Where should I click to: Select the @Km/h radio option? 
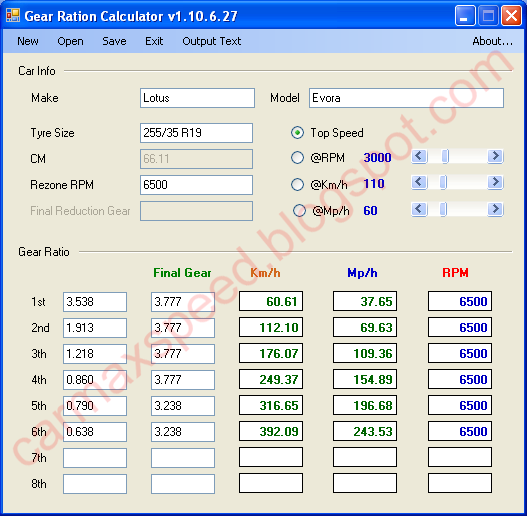coord(297,184)
